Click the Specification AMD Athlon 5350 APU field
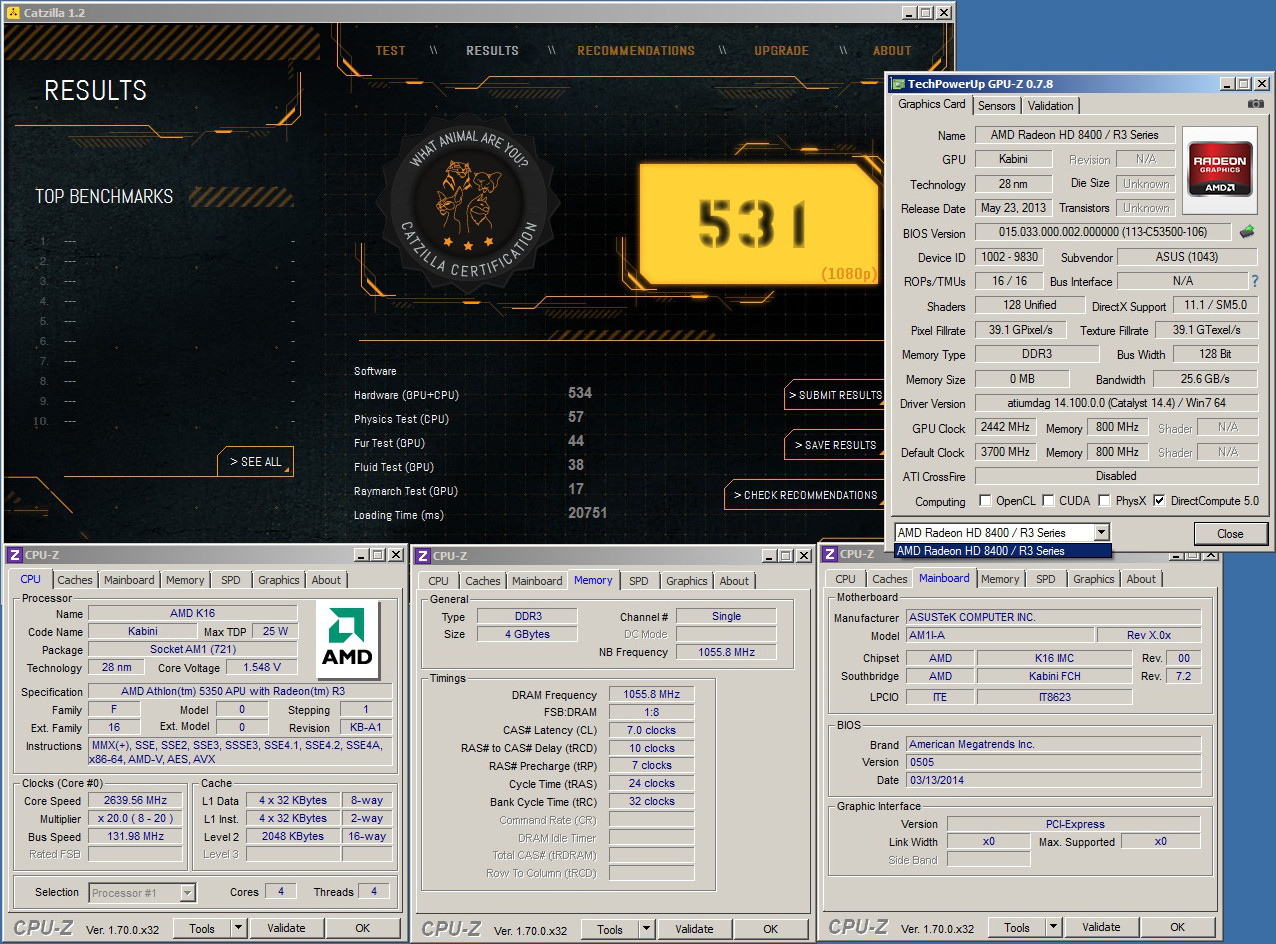Viewport: 1276px width, 944px height. (242, 691)
